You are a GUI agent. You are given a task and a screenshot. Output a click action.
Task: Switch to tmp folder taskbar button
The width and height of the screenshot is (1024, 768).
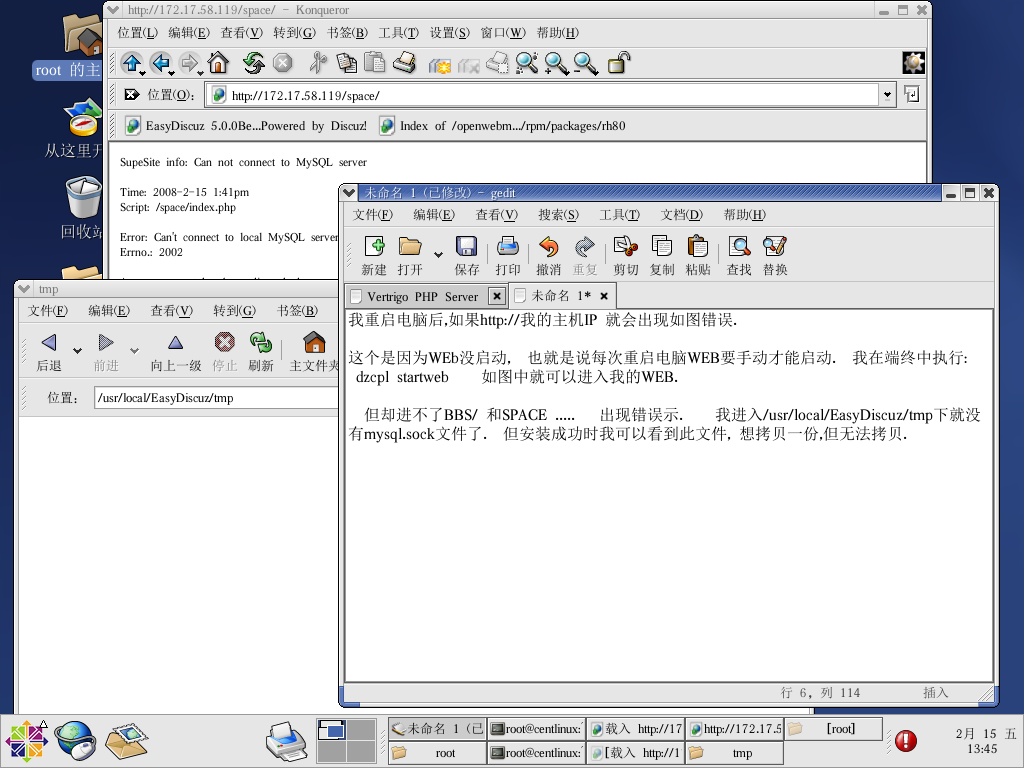coord(733,753)
